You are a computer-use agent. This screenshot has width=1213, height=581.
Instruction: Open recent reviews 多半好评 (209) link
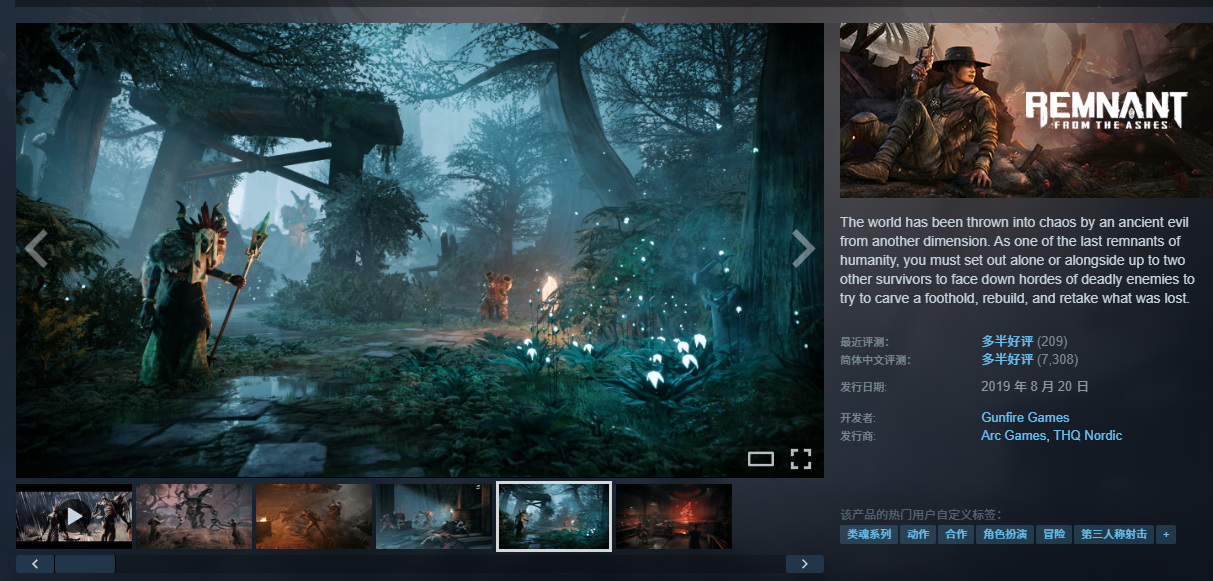[x=1007, y=342]
